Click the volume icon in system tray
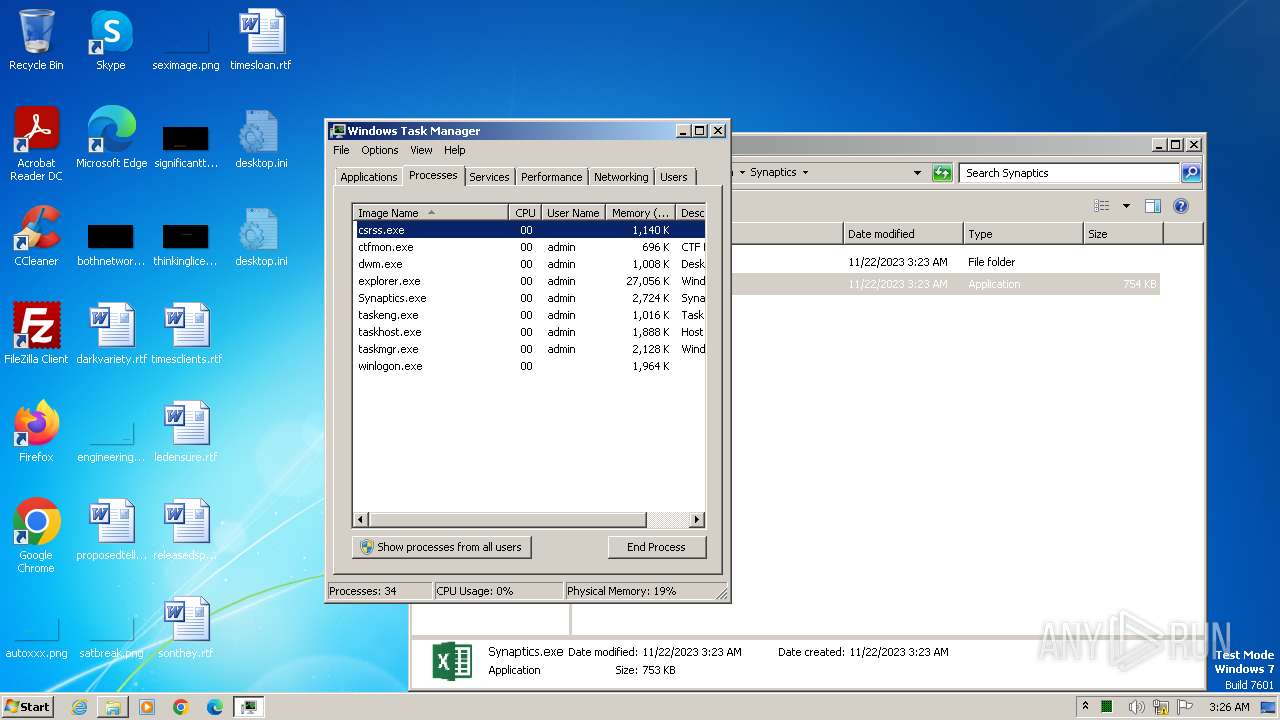Screen dimensions: 1280x720 1137,707
